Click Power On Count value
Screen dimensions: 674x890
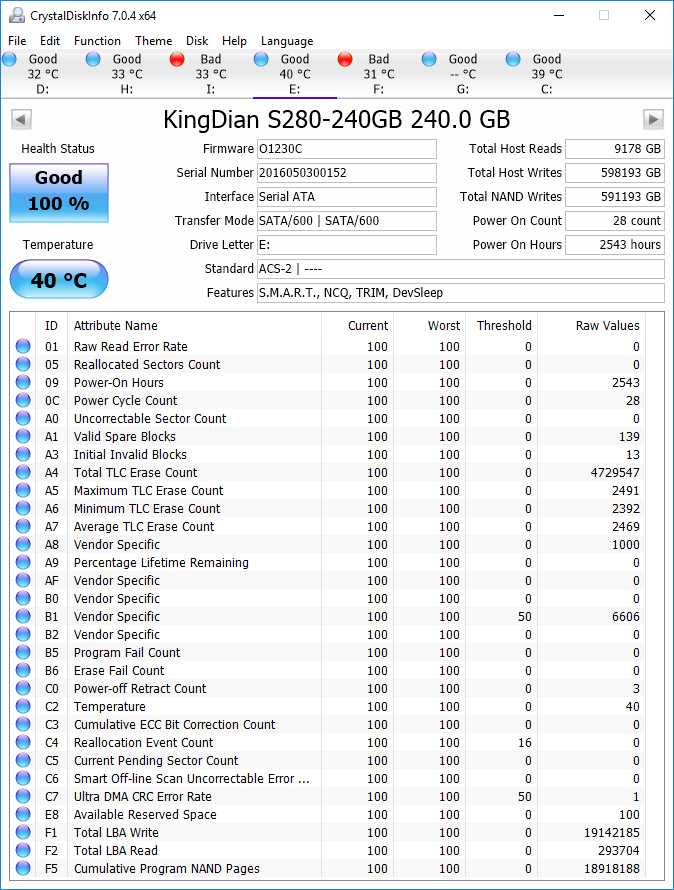[x=615, y=221]
